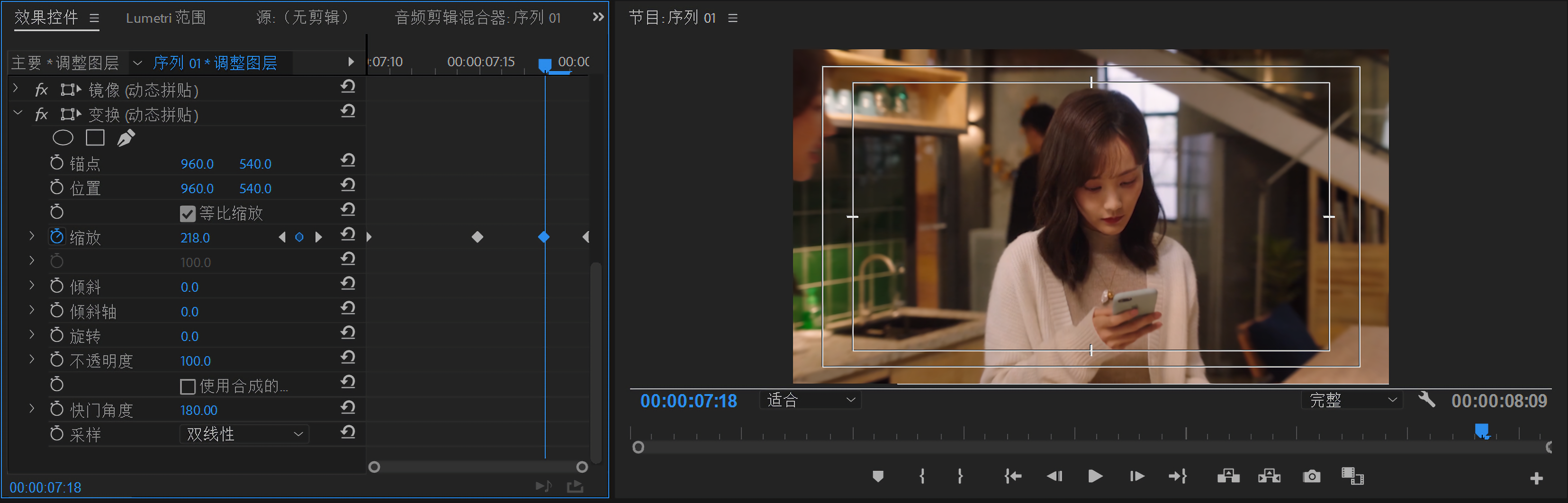
Task: Edit the 缩放 value 218.0
Action: [x=195, y=238]
